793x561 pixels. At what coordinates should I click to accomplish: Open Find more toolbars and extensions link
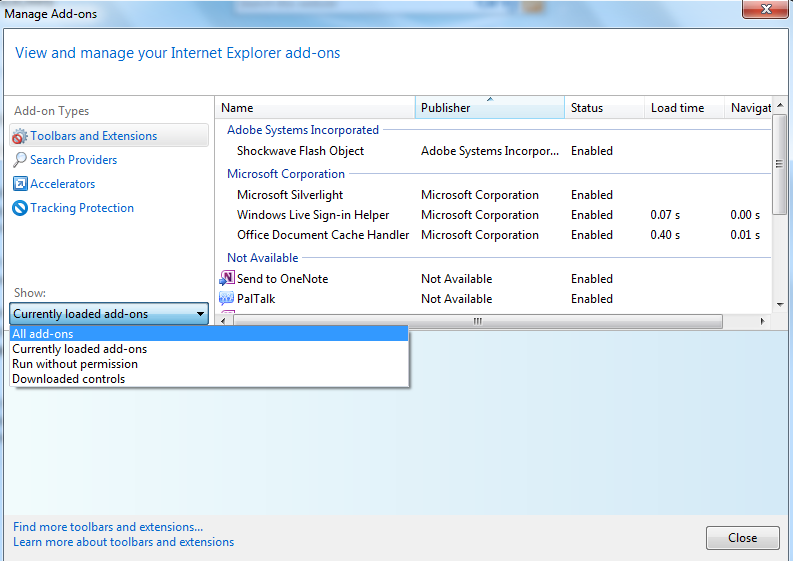[108, 527]
